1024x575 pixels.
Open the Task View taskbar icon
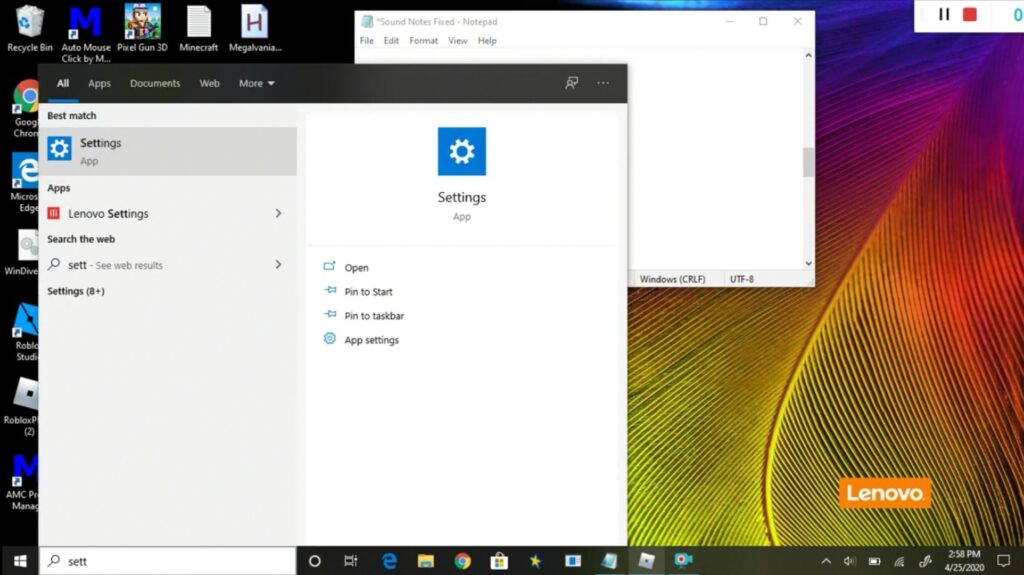[351, 561]
